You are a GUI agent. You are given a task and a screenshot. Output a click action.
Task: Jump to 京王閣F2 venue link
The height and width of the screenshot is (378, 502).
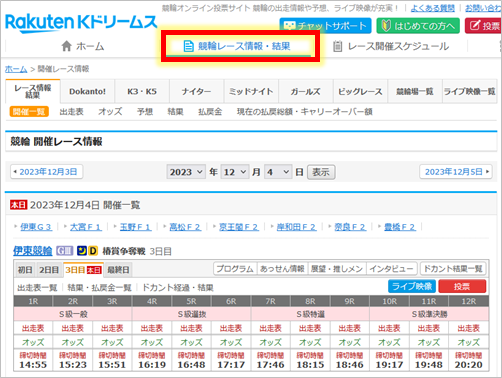239,227
